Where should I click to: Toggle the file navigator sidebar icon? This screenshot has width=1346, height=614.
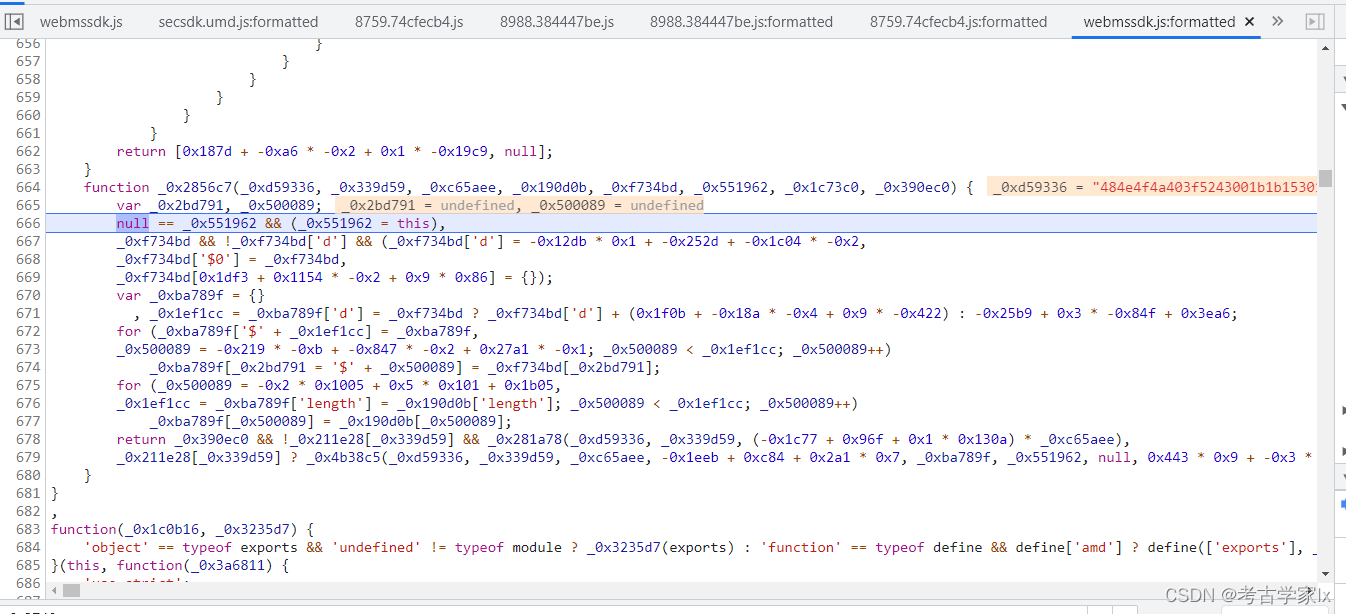15,21
